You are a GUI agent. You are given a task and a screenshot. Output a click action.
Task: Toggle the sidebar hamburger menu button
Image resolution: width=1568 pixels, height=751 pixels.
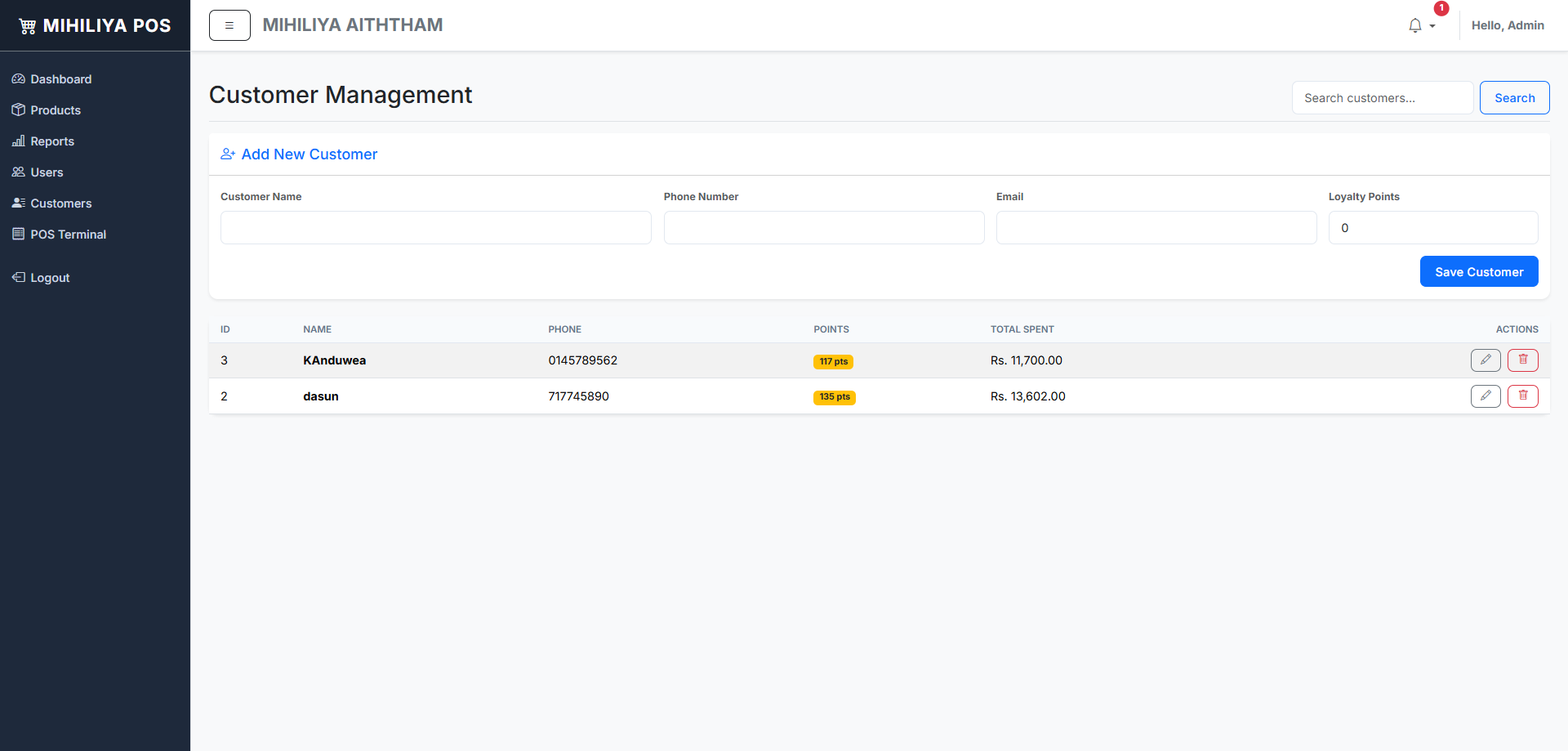pos(229,25)
